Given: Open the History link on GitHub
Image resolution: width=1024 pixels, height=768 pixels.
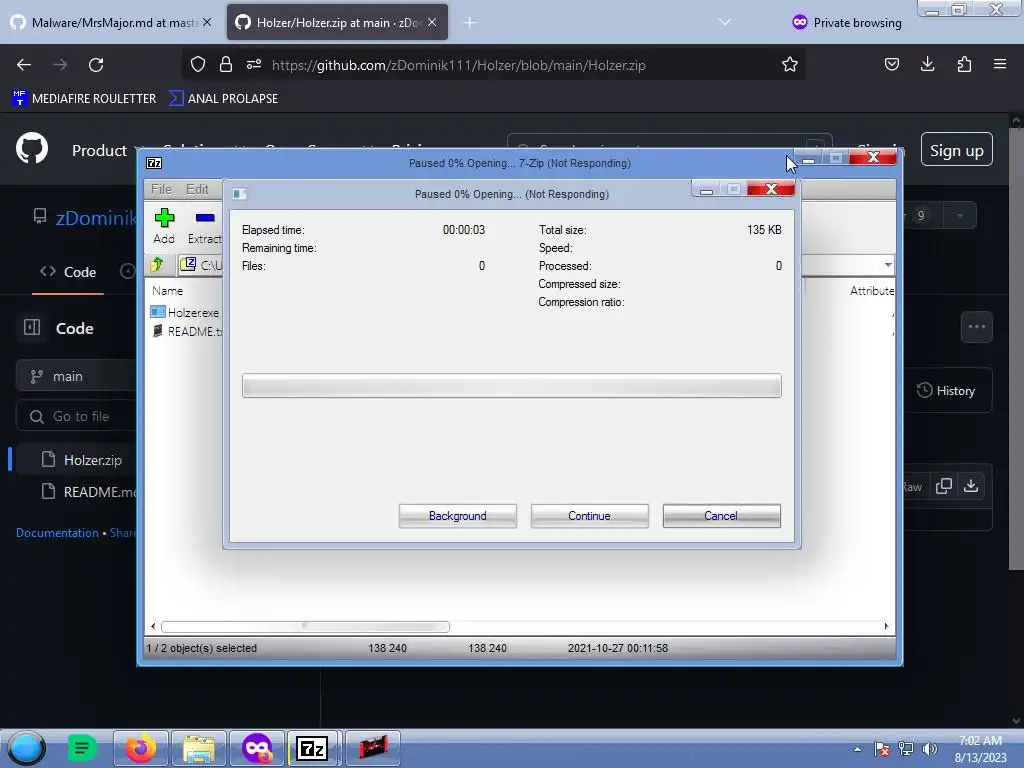Looking at the screenshot, I should (947, 391).
